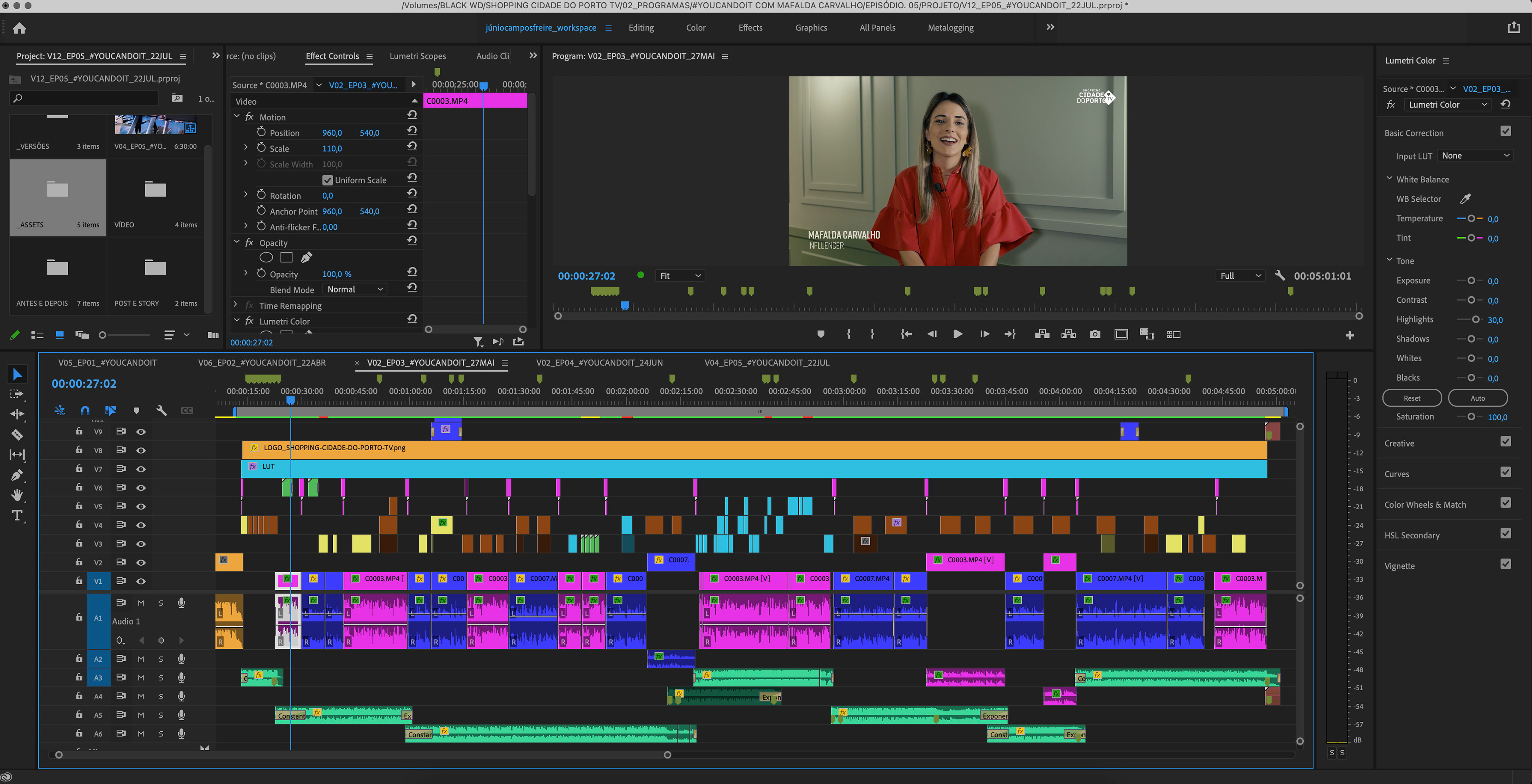Click the Auto tone button

point(1477,398)
